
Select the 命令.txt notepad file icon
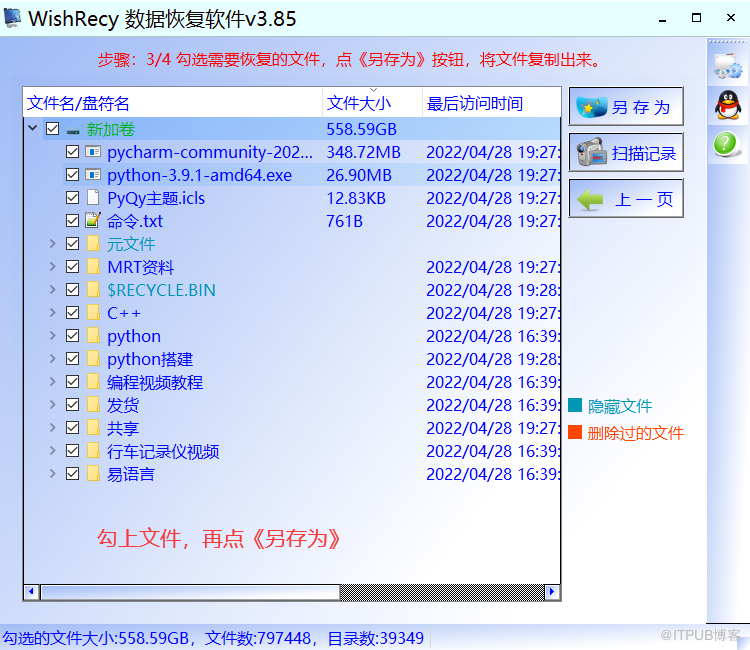pyautogui.click(x=92, y=220)
